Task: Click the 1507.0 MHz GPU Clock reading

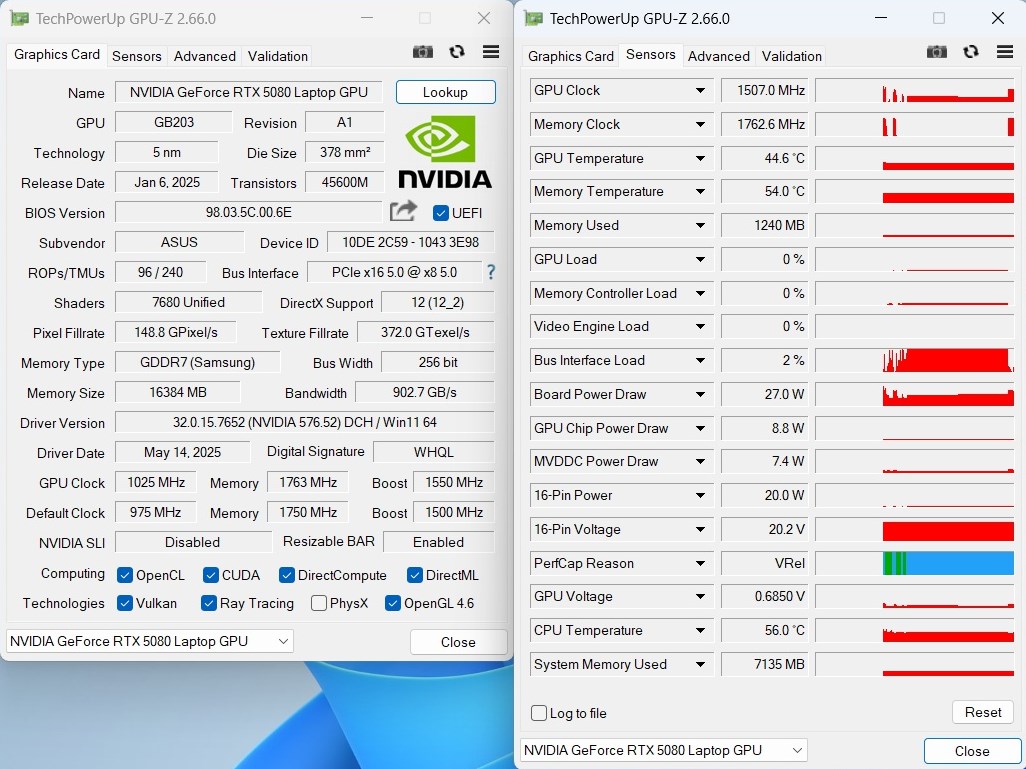Action: 764,90
